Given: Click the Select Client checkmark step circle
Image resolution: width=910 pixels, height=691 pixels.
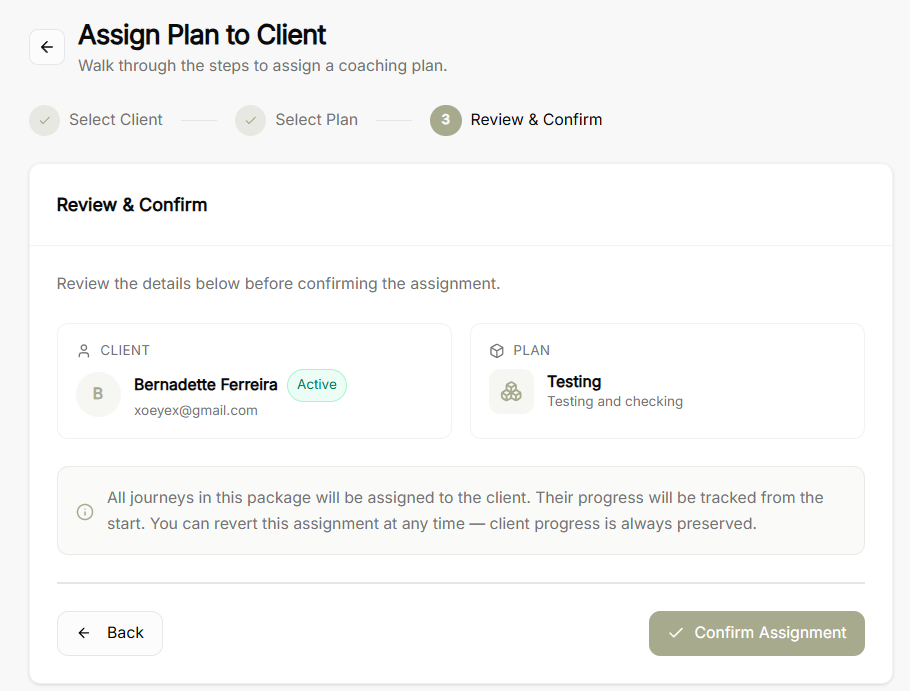Looking at the screenshot, I should click(45, 120).
